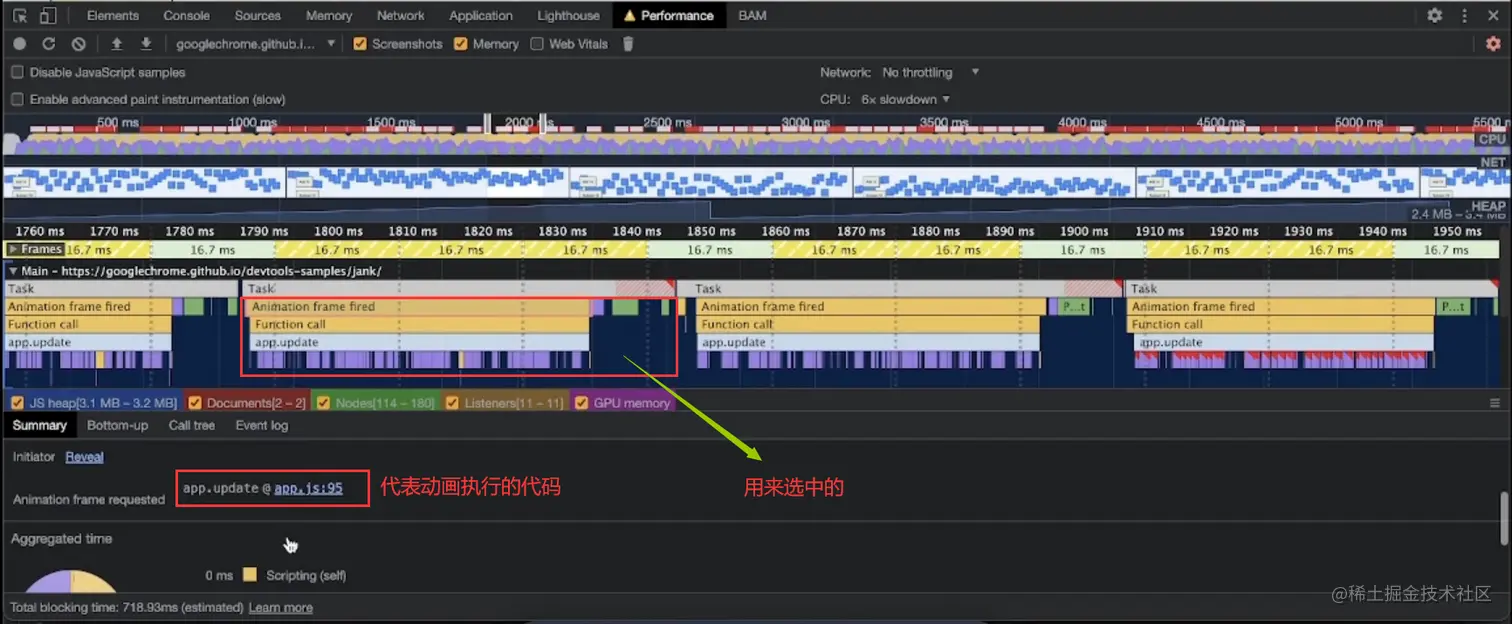The image size is (1512, 624).
Task: Open the CPU 6x slowdown dropdown
Action: click(905, 99)
